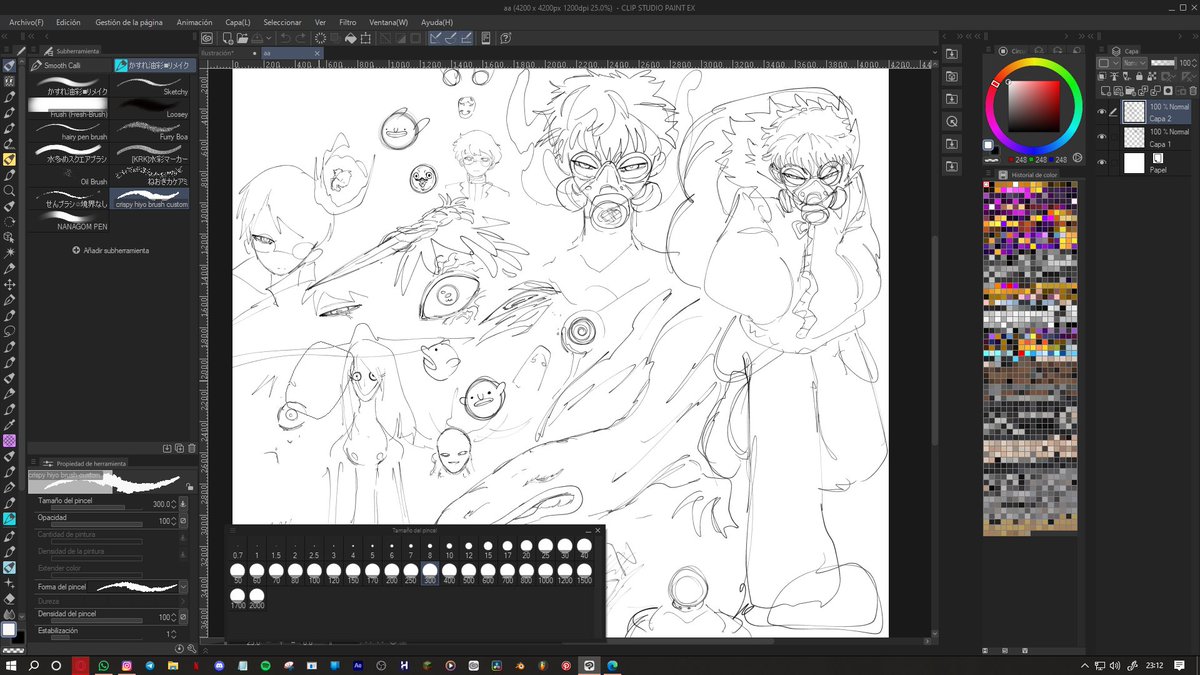Open Spotify from the taskbar
Screen dimensions: 1200x675
(x=265, y=665)
